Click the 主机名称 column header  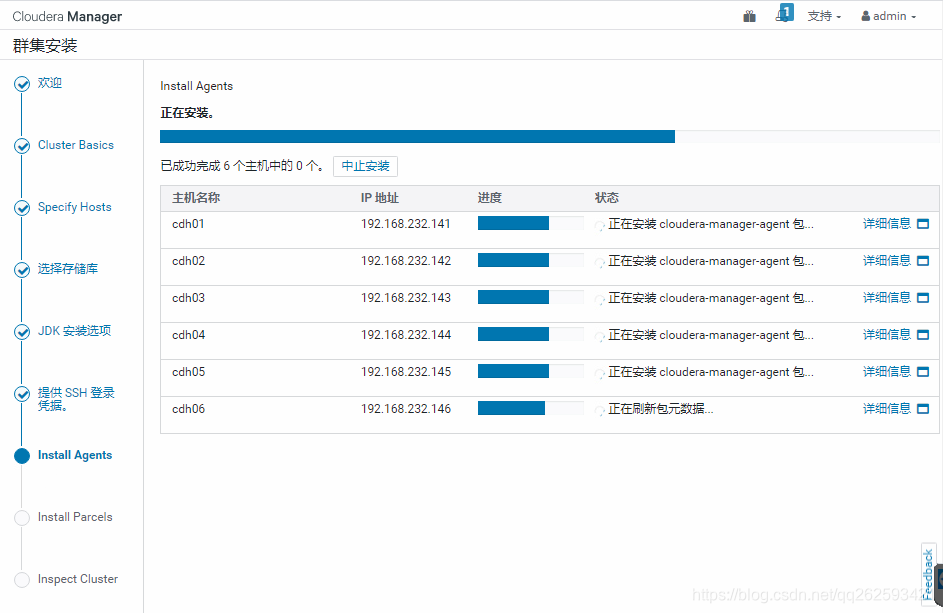coord(196,198)
